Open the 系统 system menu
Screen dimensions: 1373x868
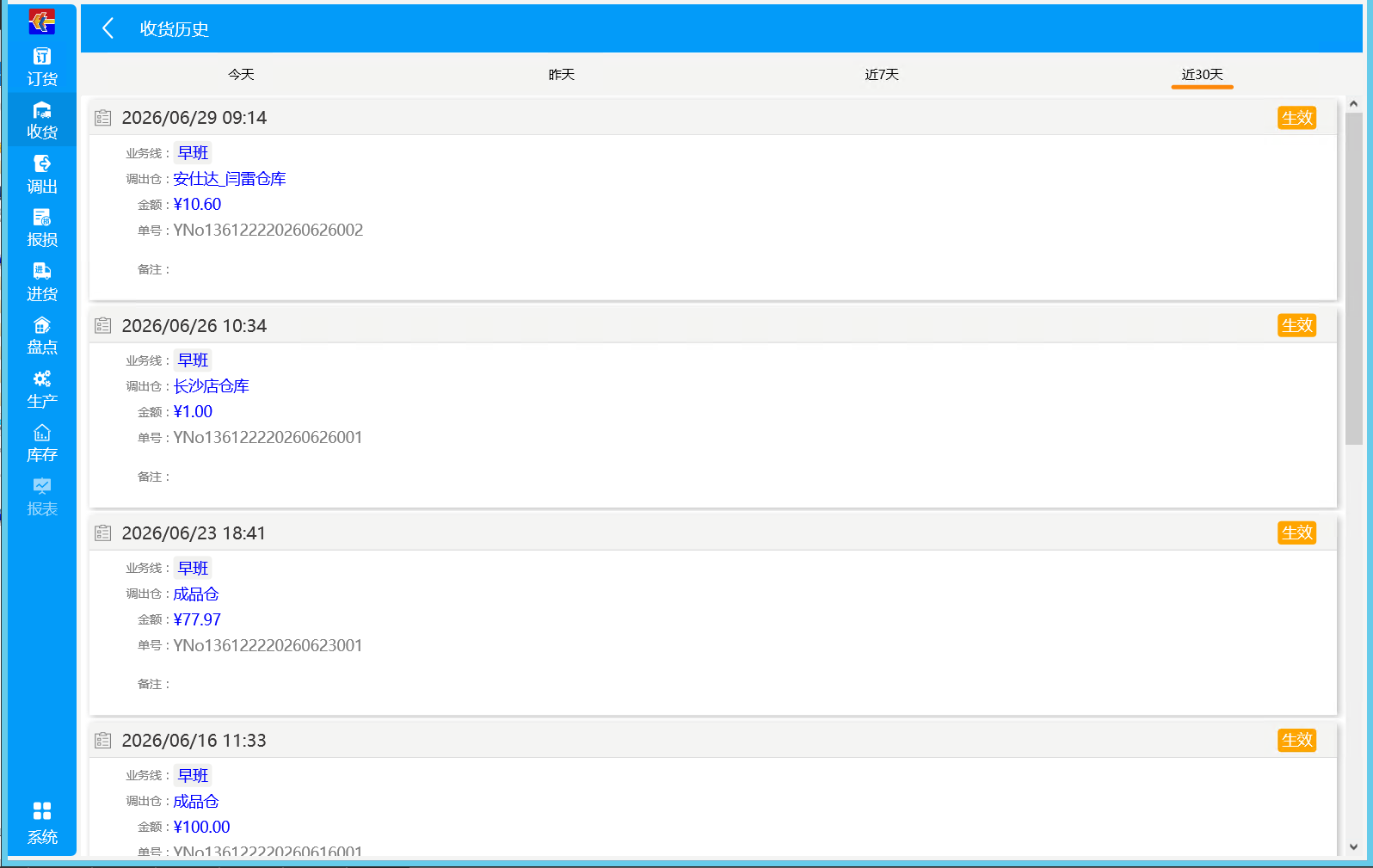point(42,824)
